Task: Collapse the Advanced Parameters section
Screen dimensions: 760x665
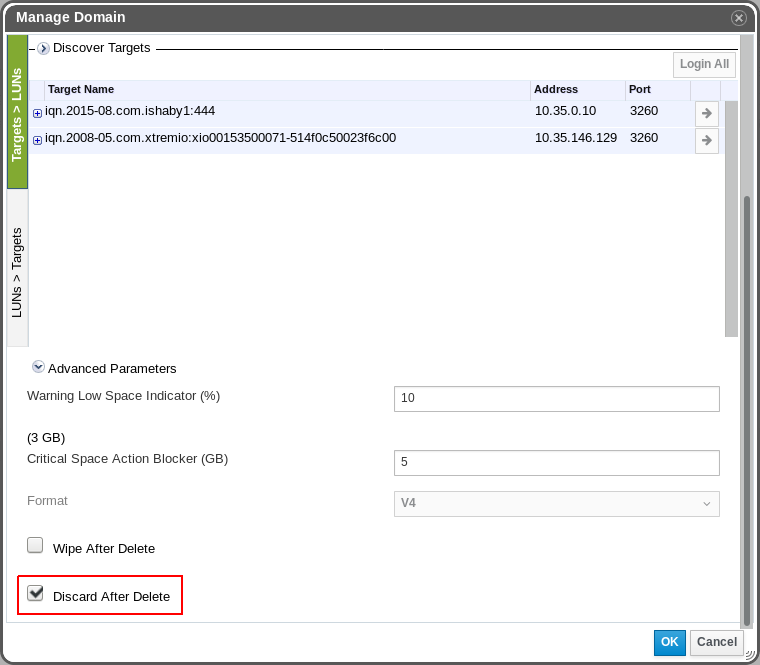Action: [38, 367]
